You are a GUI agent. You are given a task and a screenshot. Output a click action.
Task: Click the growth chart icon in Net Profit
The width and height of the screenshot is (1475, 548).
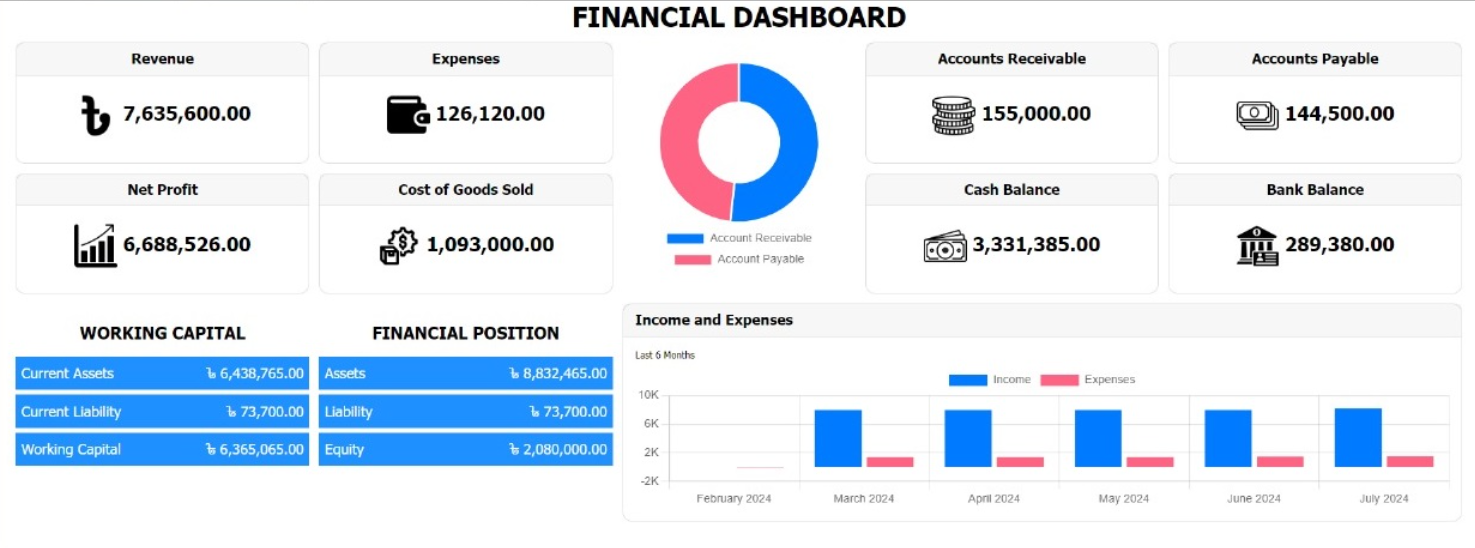(x=95, y=246)
